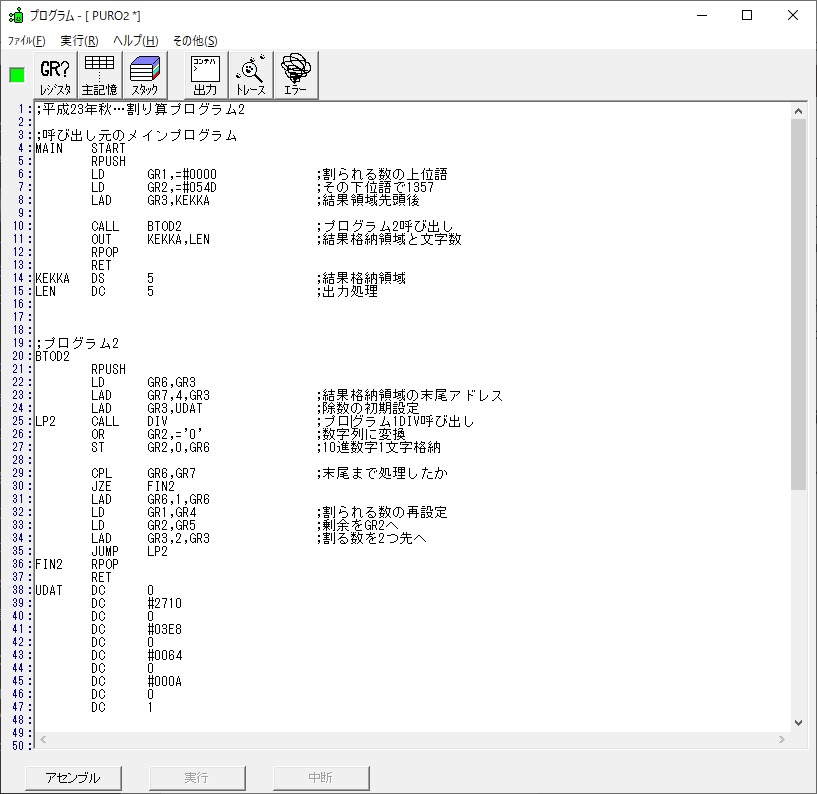The image size is (817, 794).
Task: Click the 'OR GR2,='0'' instruction
Action: click(147, 435)
